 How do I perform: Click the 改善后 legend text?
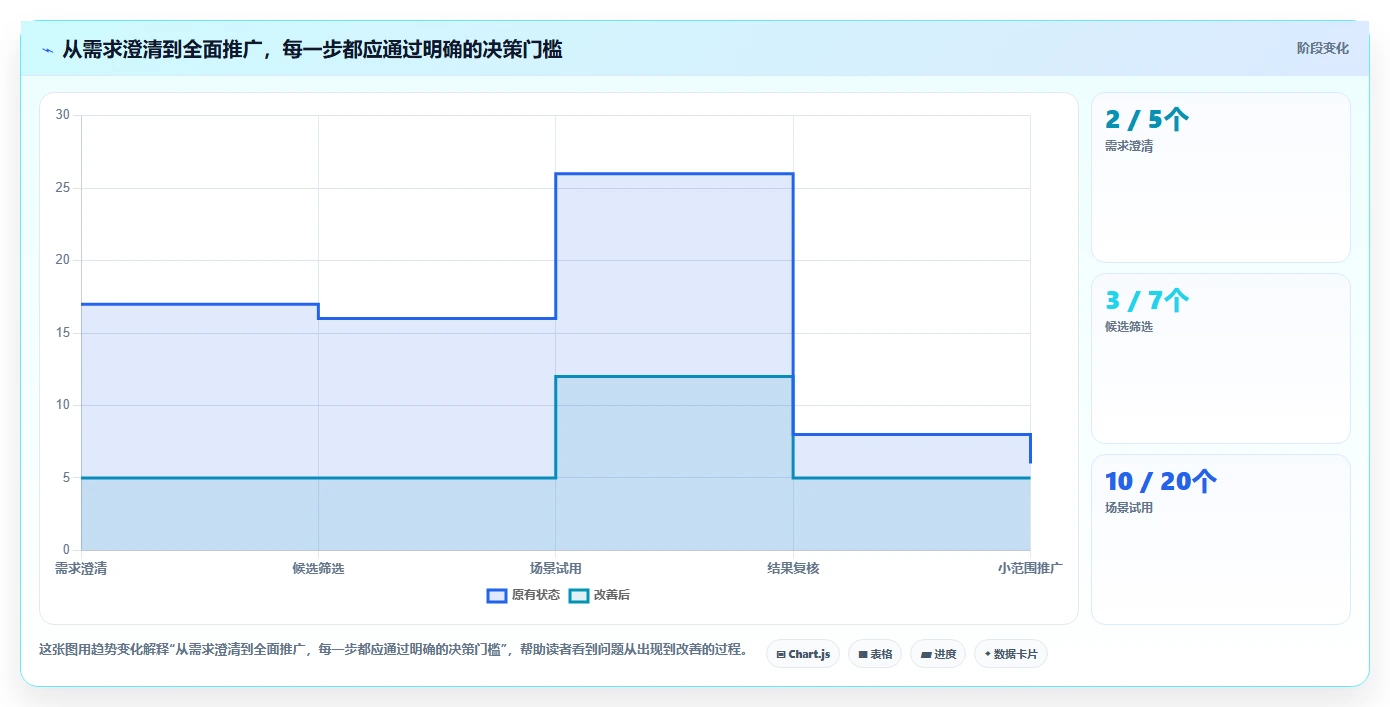pos(612,595)
